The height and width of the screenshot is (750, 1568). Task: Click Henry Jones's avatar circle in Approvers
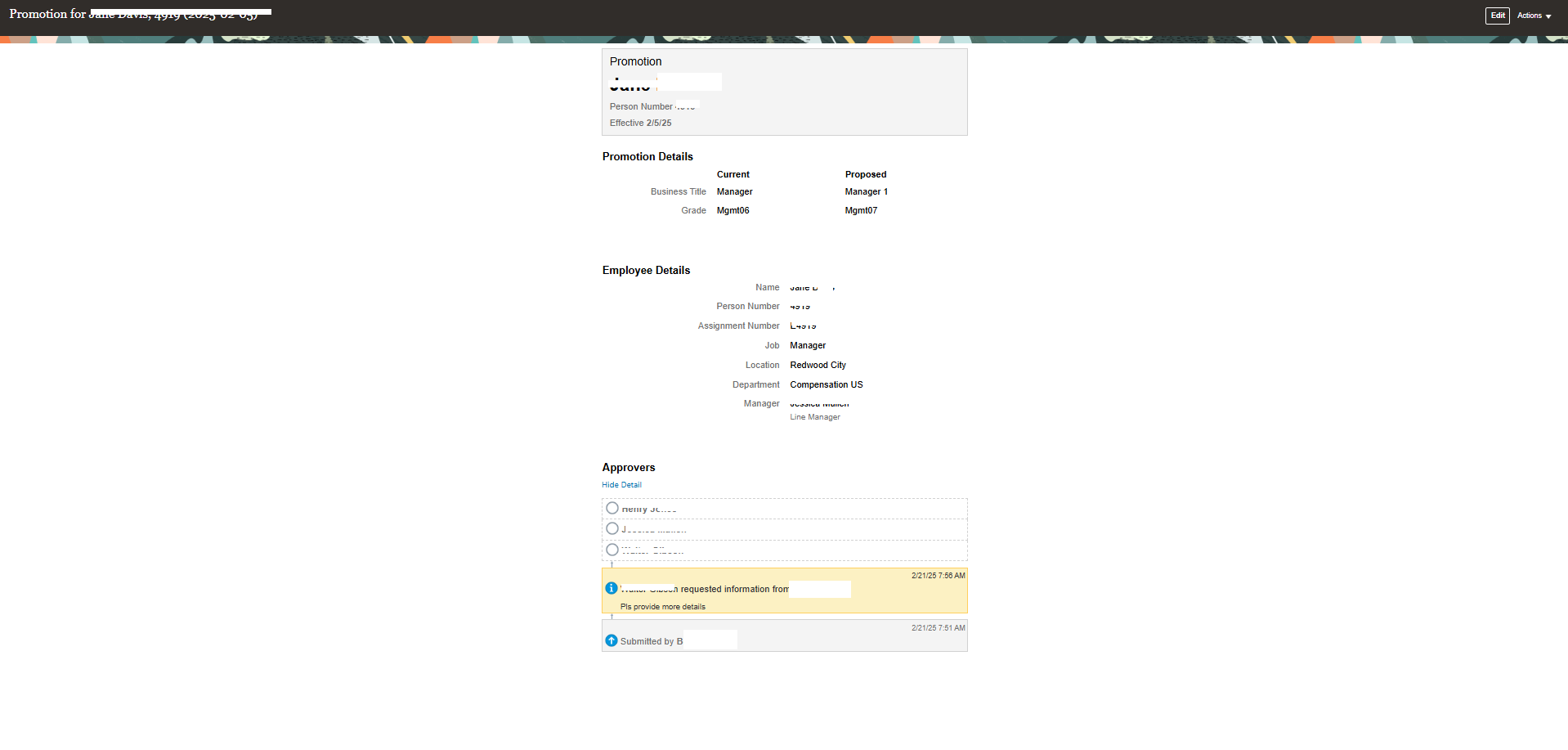[612, 508]
